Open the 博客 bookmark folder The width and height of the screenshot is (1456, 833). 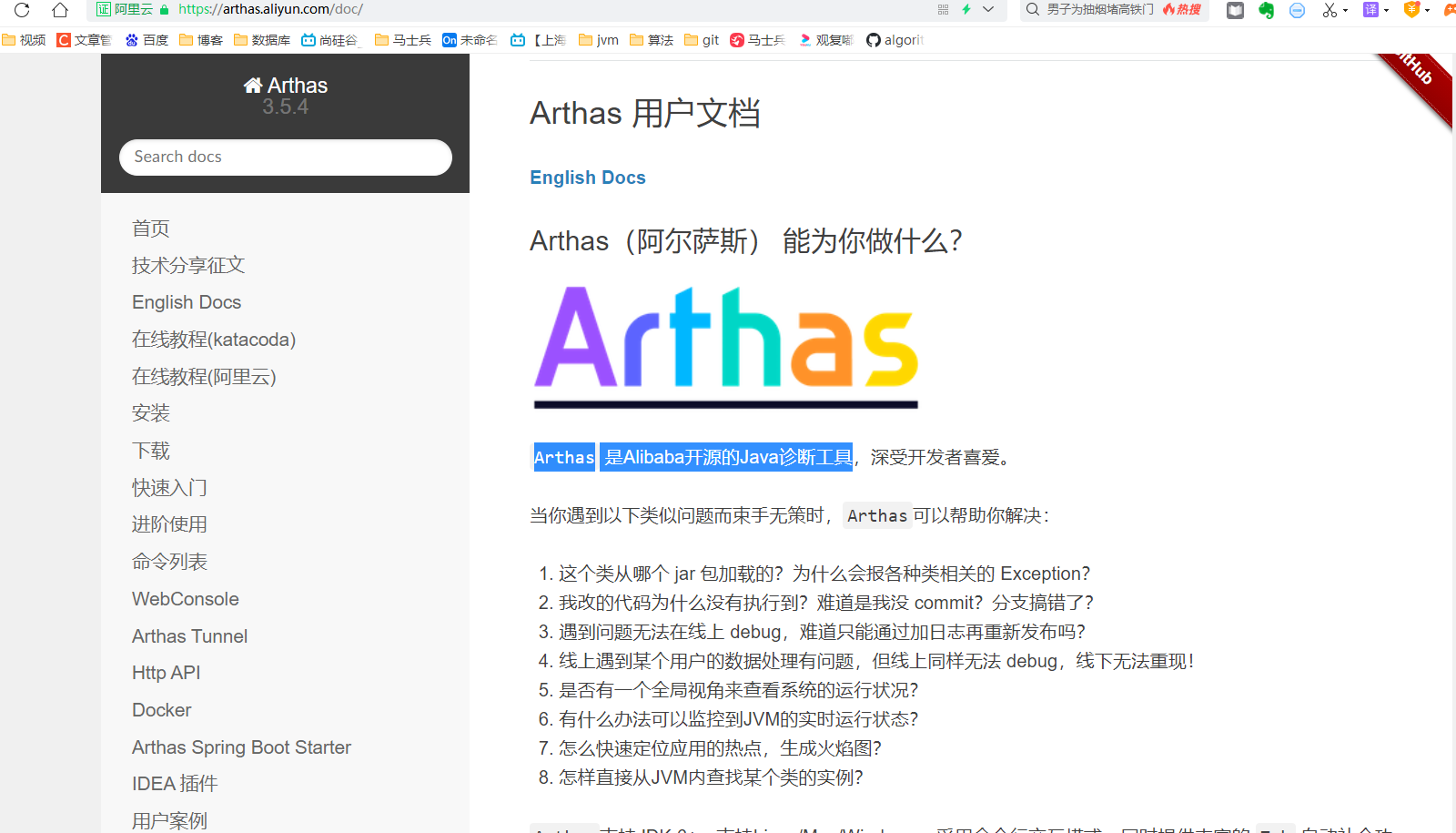pyautogui.click(x=201, y=40)
